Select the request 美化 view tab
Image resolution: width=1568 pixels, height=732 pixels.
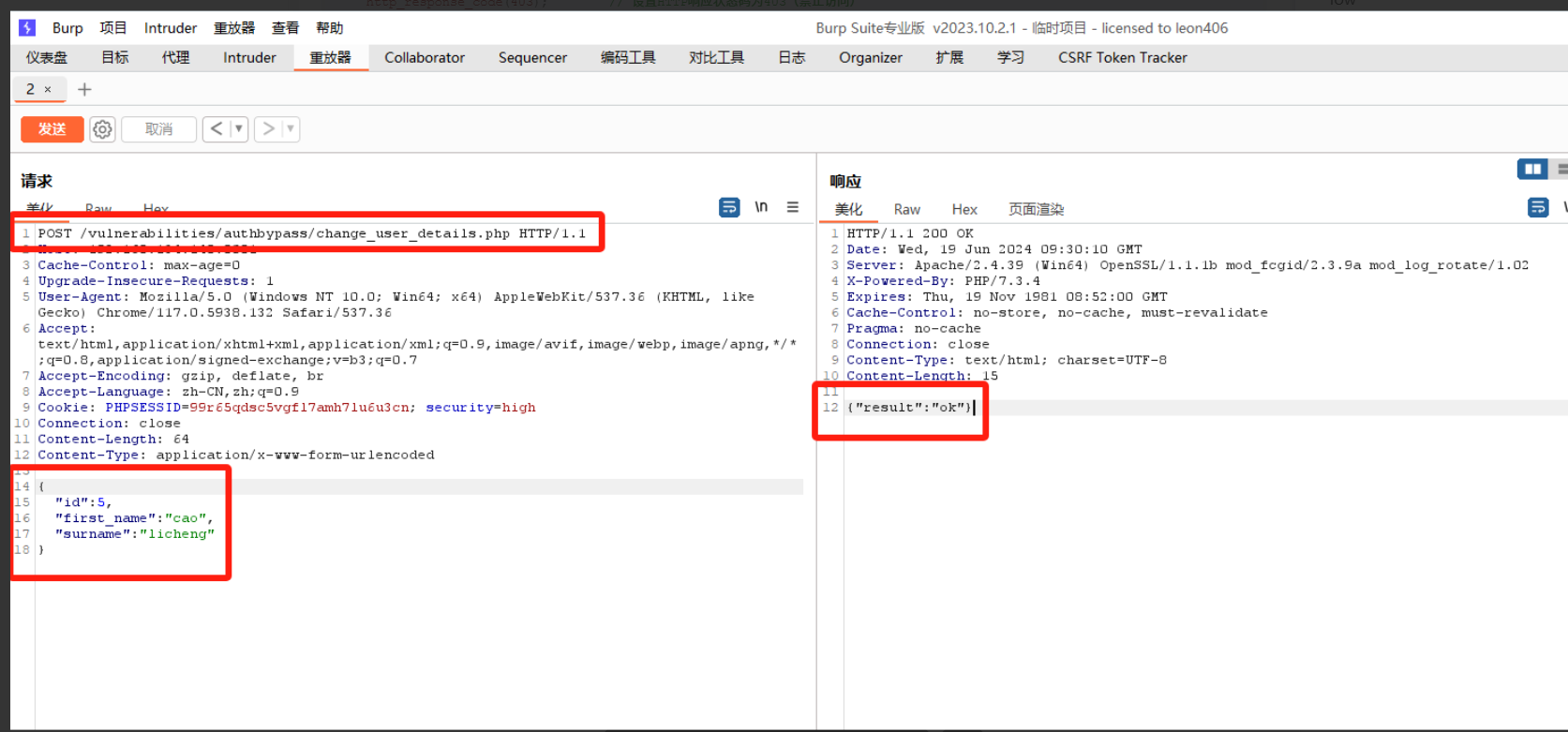[x=39, y=208]
